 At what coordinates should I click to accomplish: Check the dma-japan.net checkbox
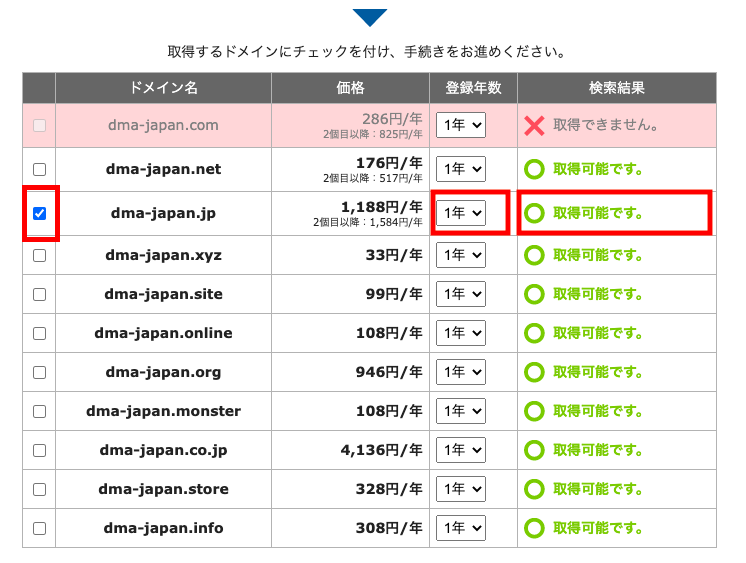(39, 169)
